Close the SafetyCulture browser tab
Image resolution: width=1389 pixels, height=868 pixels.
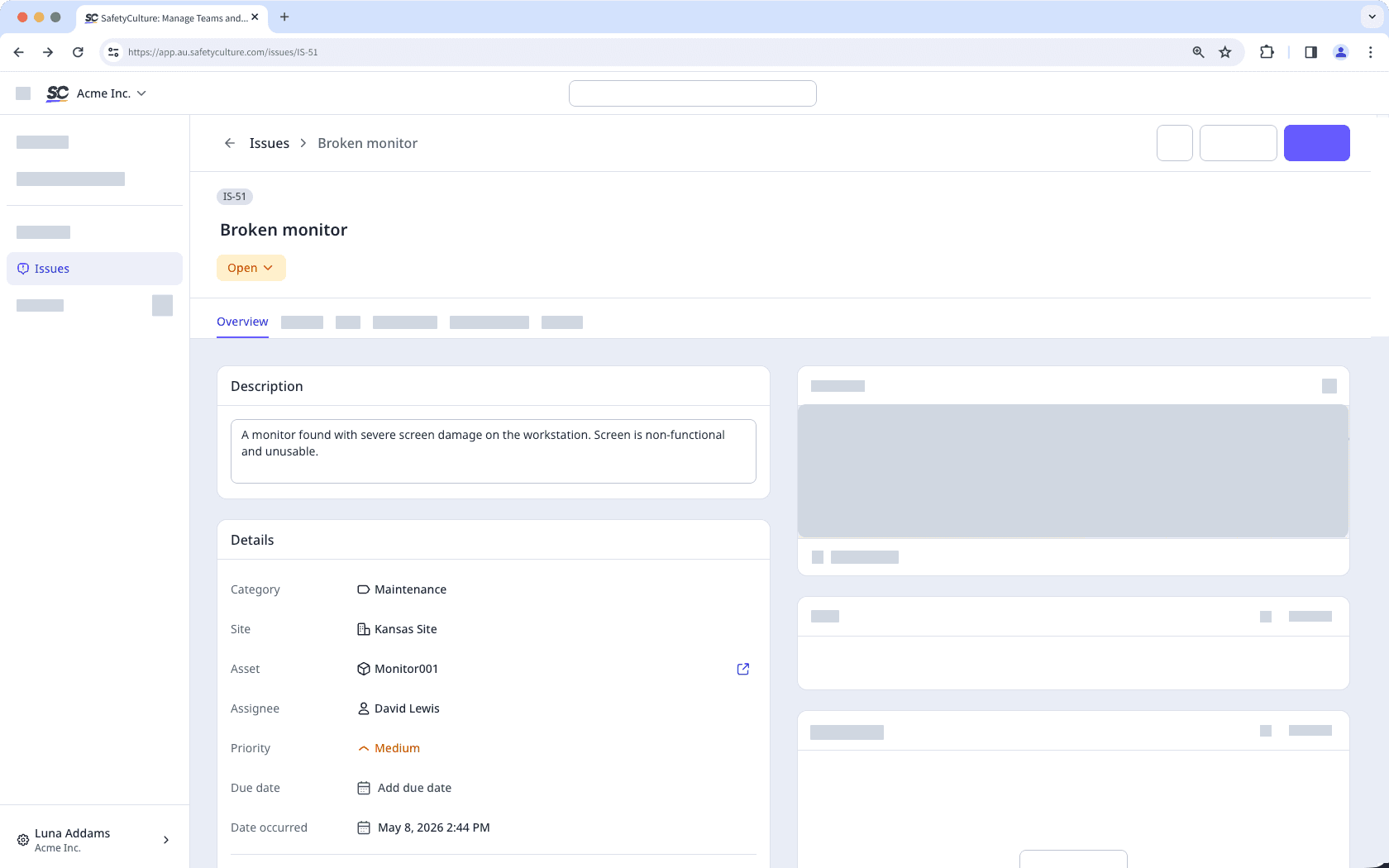(255, 17)
